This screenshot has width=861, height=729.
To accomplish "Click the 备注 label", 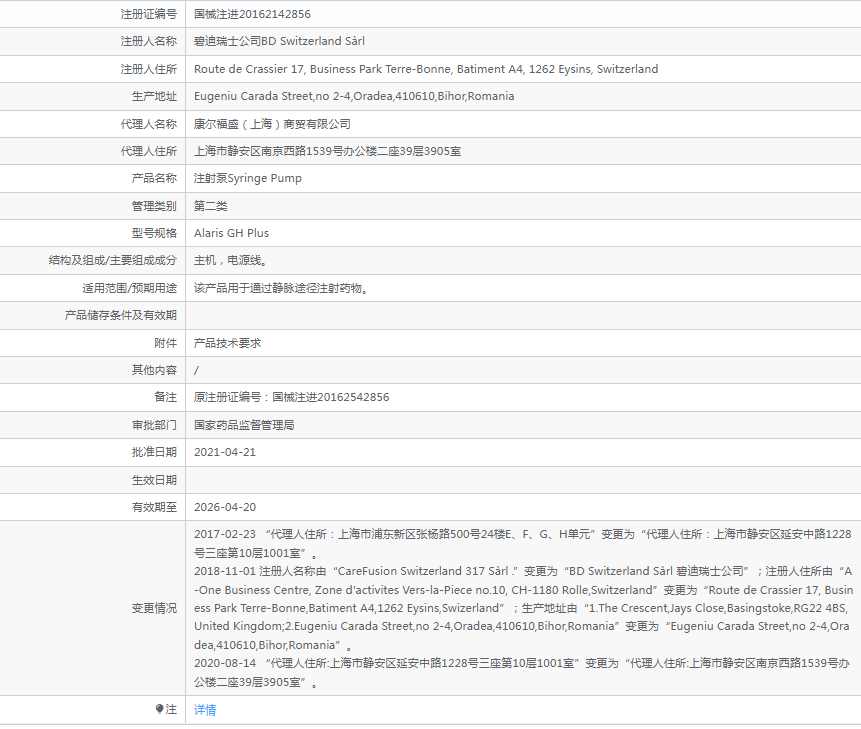I will (165, 397).
